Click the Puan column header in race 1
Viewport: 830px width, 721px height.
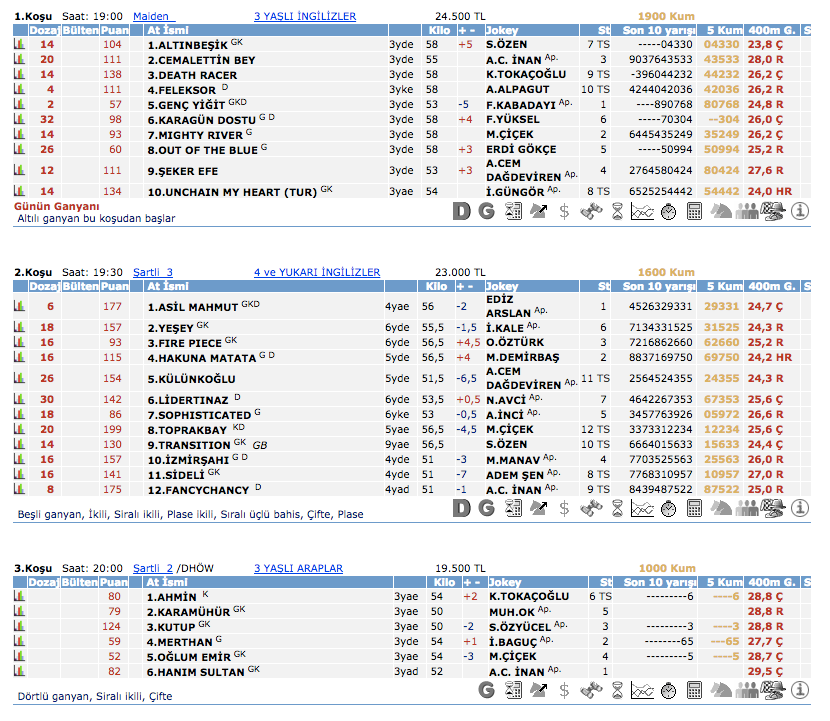click(x=114, y=31)
